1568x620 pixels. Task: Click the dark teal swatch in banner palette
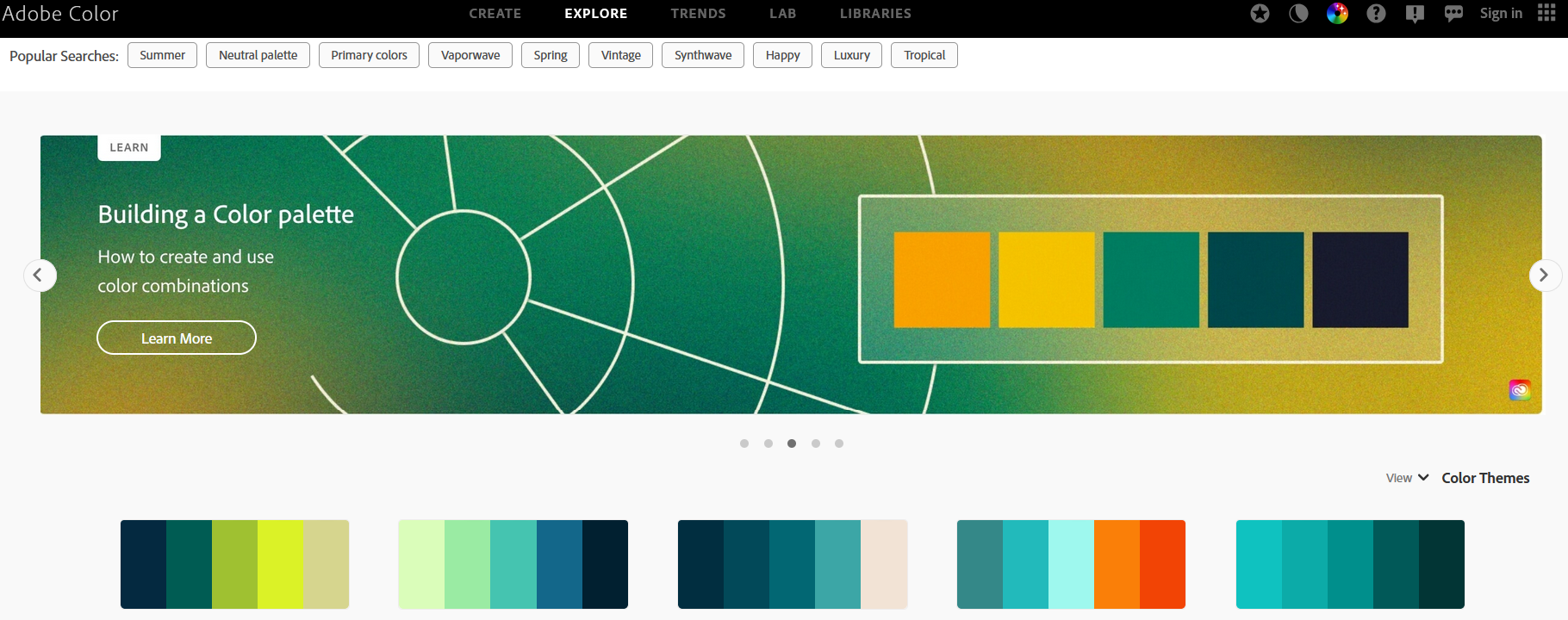coord(1255,280)
